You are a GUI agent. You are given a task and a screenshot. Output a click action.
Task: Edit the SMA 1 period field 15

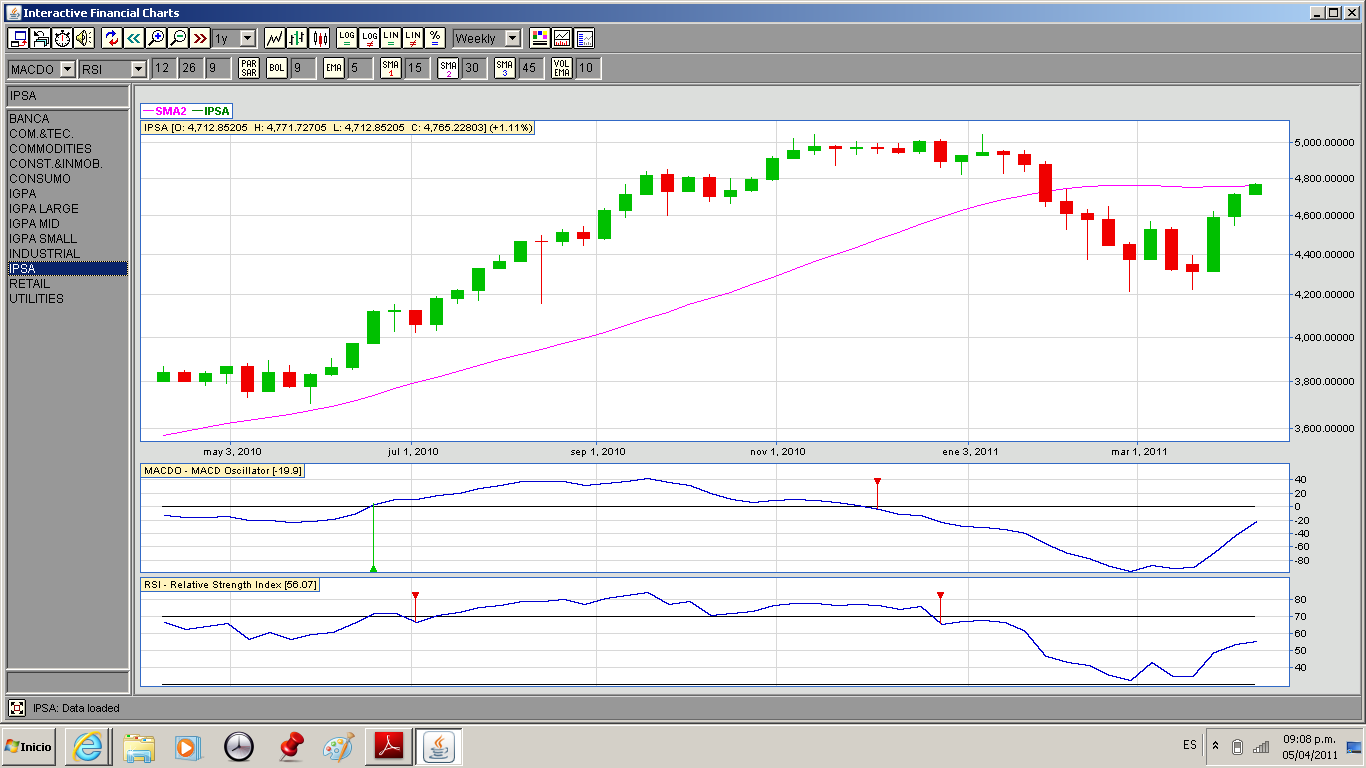point(417,68)
